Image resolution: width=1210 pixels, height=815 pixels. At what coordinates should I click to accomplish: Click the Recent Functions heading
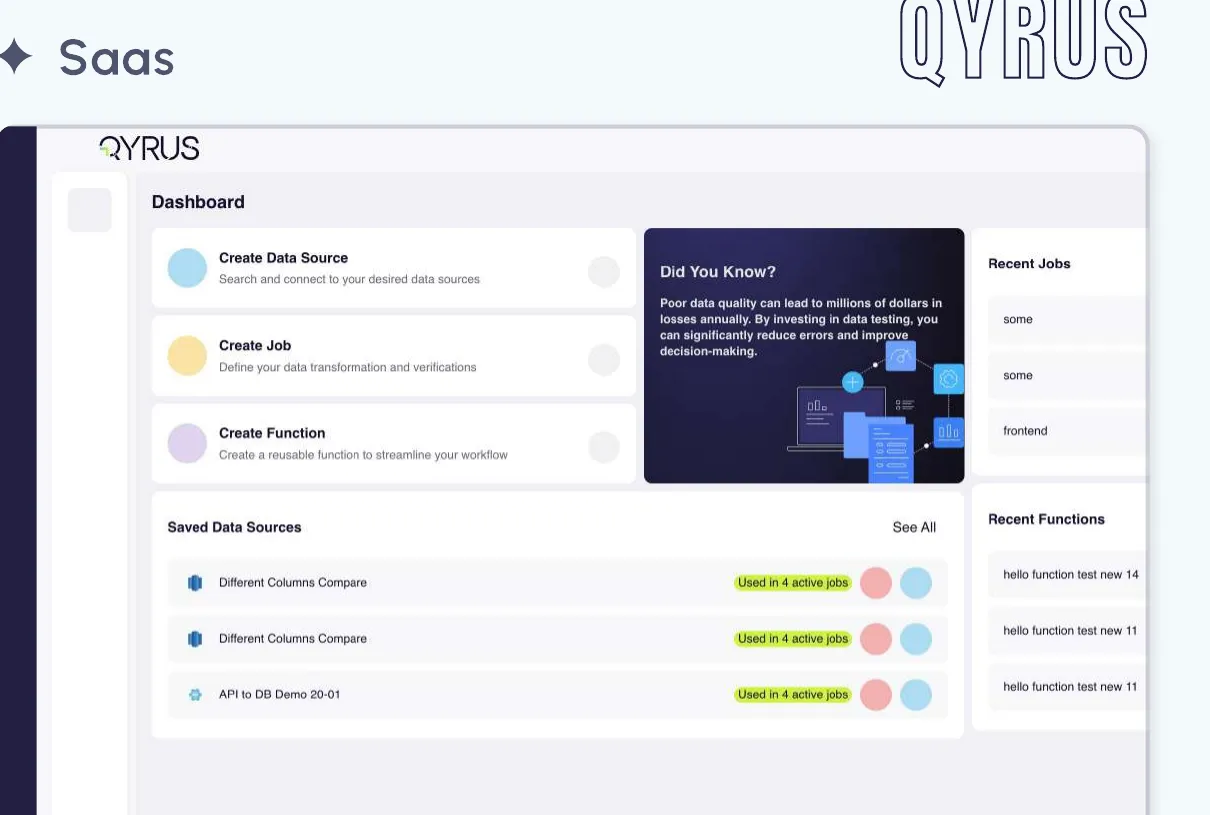tap(1046, 519)
